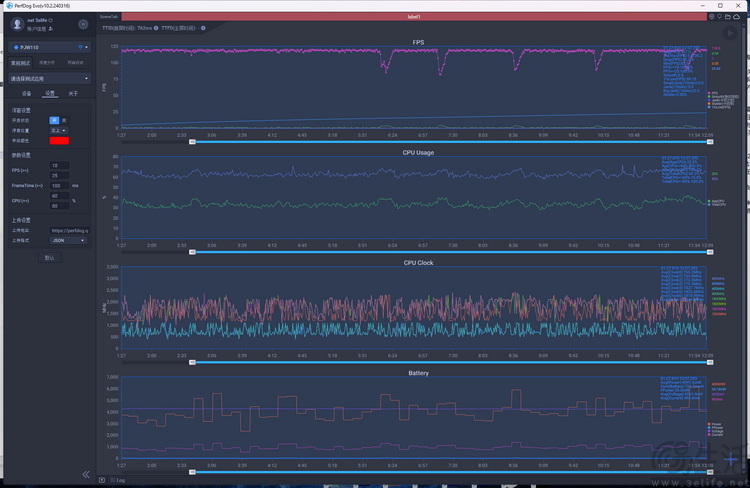Click the CPU lower threshold field showing 60

59,196
